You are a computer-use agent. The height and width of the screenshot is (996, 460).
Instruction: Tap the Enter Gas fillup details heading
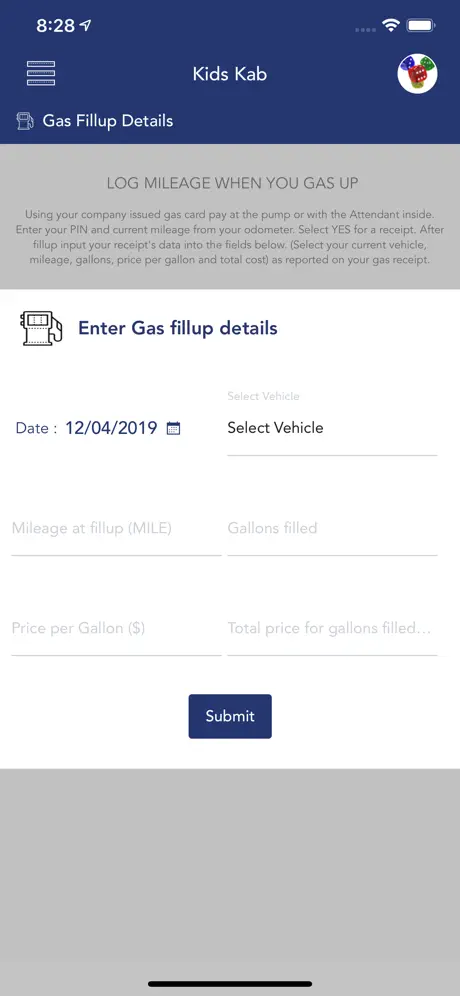click(178, 328)
